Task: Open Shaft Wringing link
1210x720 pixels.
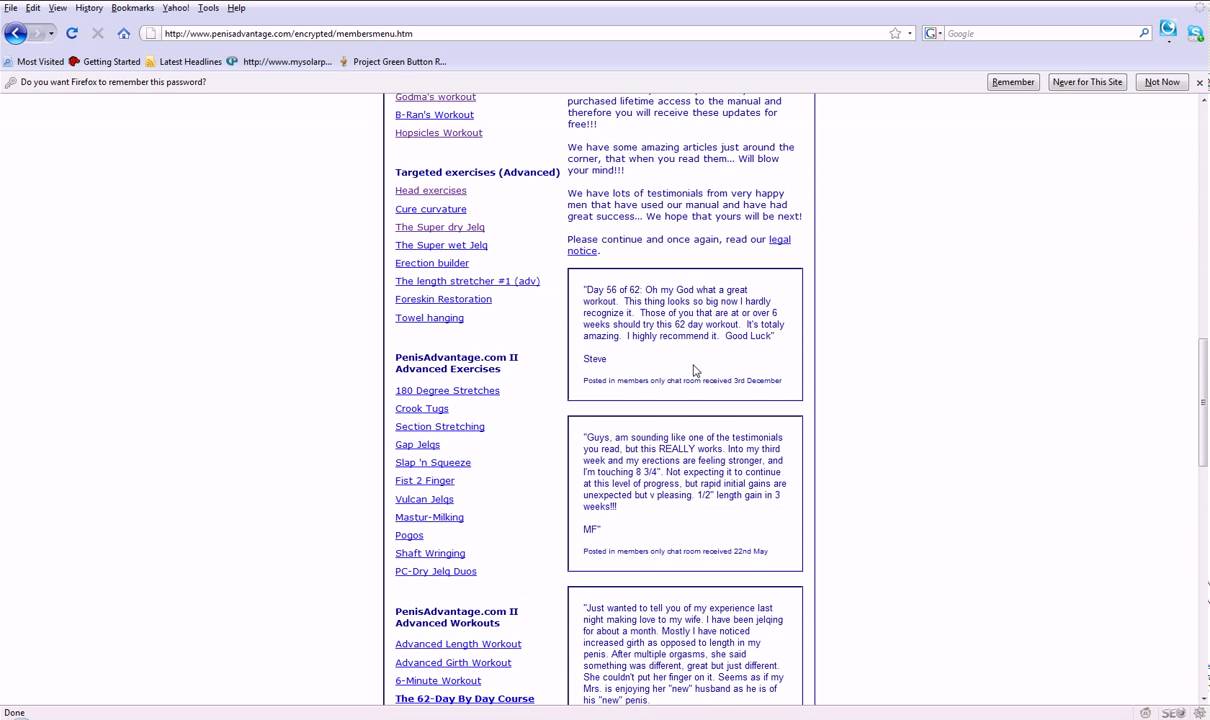Action: tap(429, 554)
